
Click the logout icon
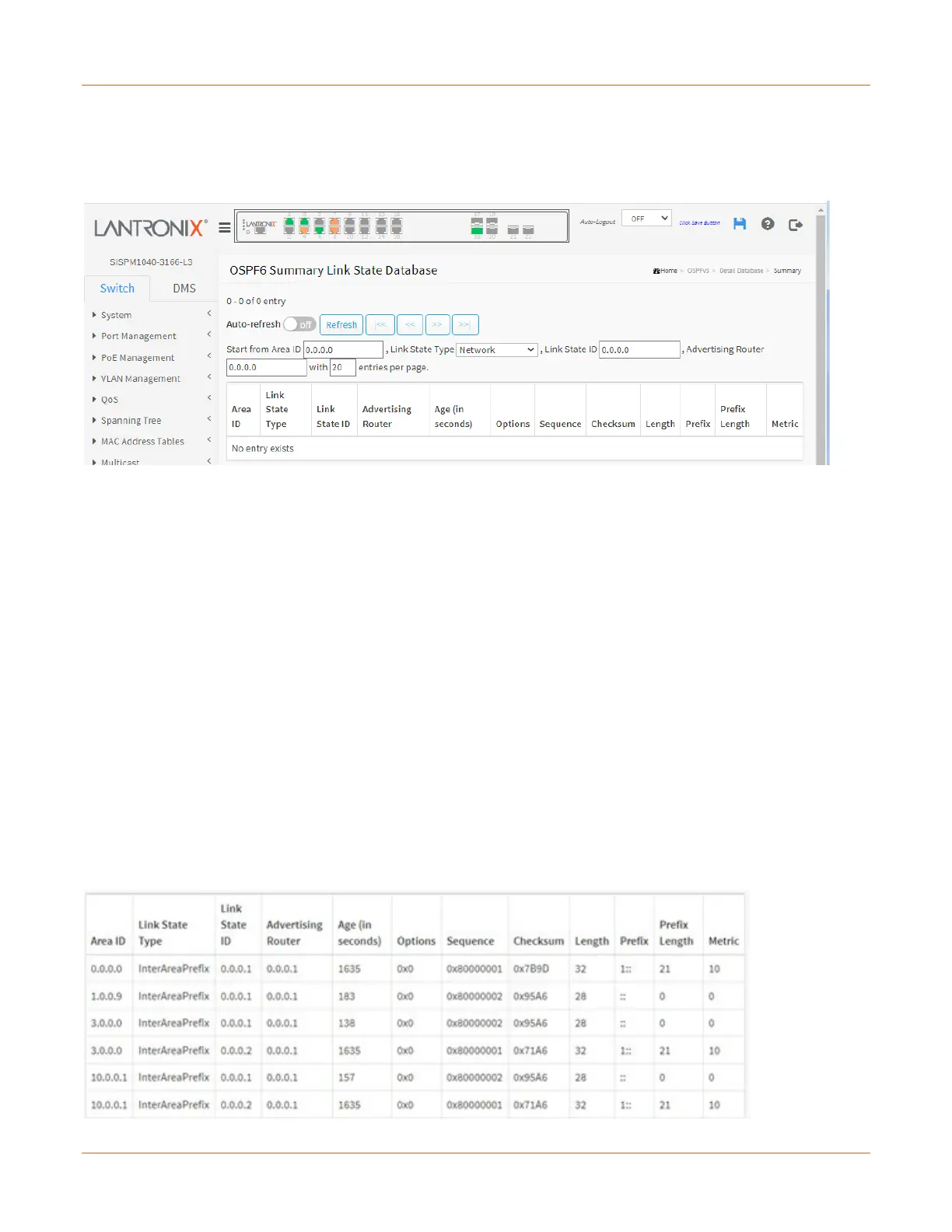pyautogui.click(x=795, y=225)
